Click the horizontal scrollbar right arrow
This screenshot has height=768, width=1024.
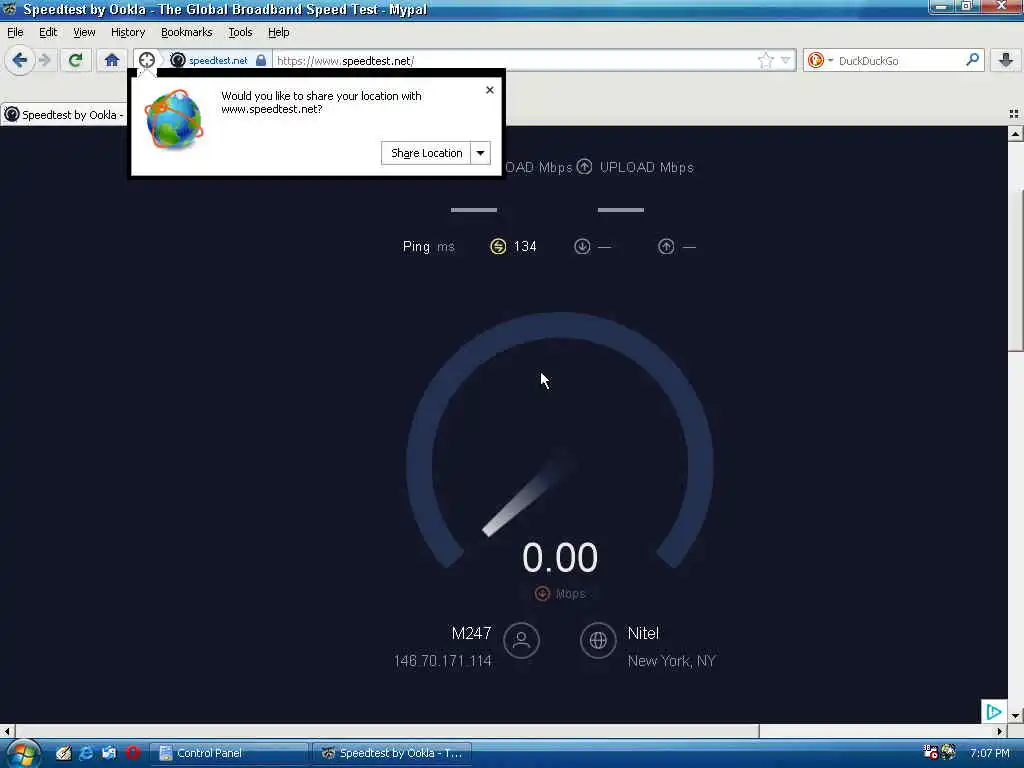1000,731
